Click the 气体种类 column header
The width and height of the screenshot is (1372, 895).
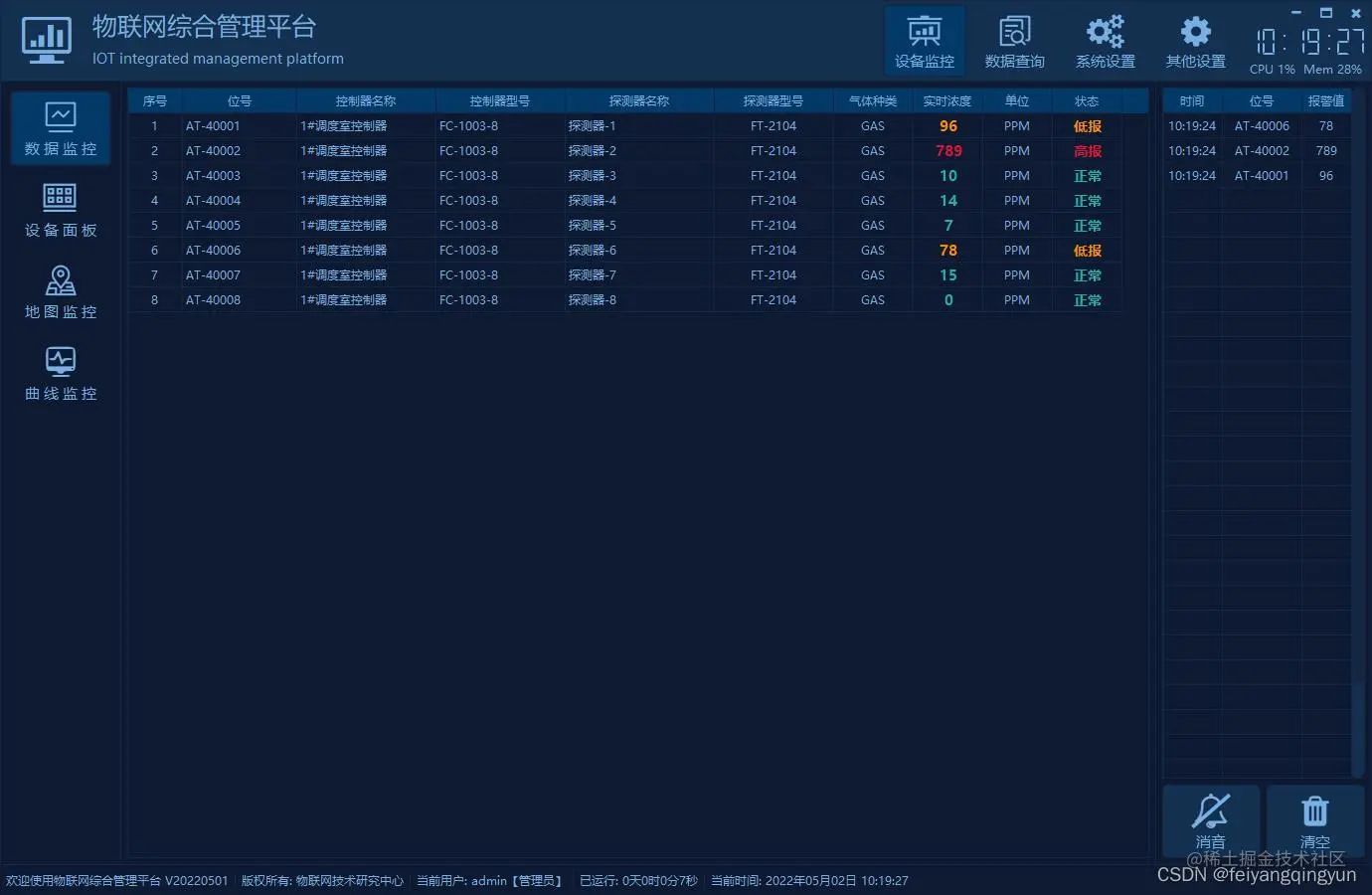click(872, 101)
